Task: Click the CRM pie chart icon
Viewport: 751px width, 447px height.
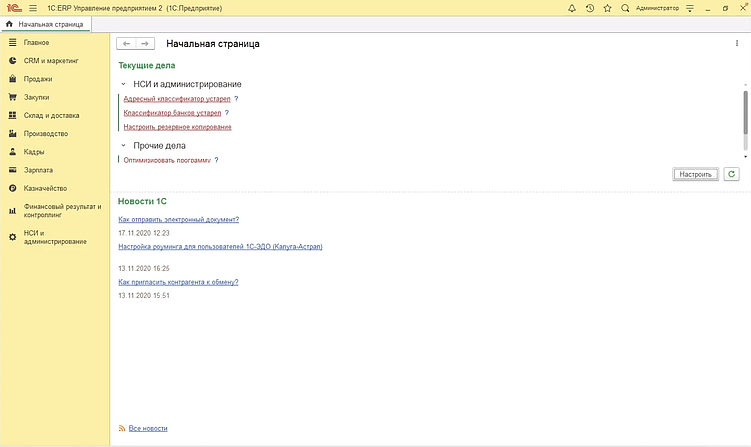Action: pyautogui.click(x=13, y=61)
